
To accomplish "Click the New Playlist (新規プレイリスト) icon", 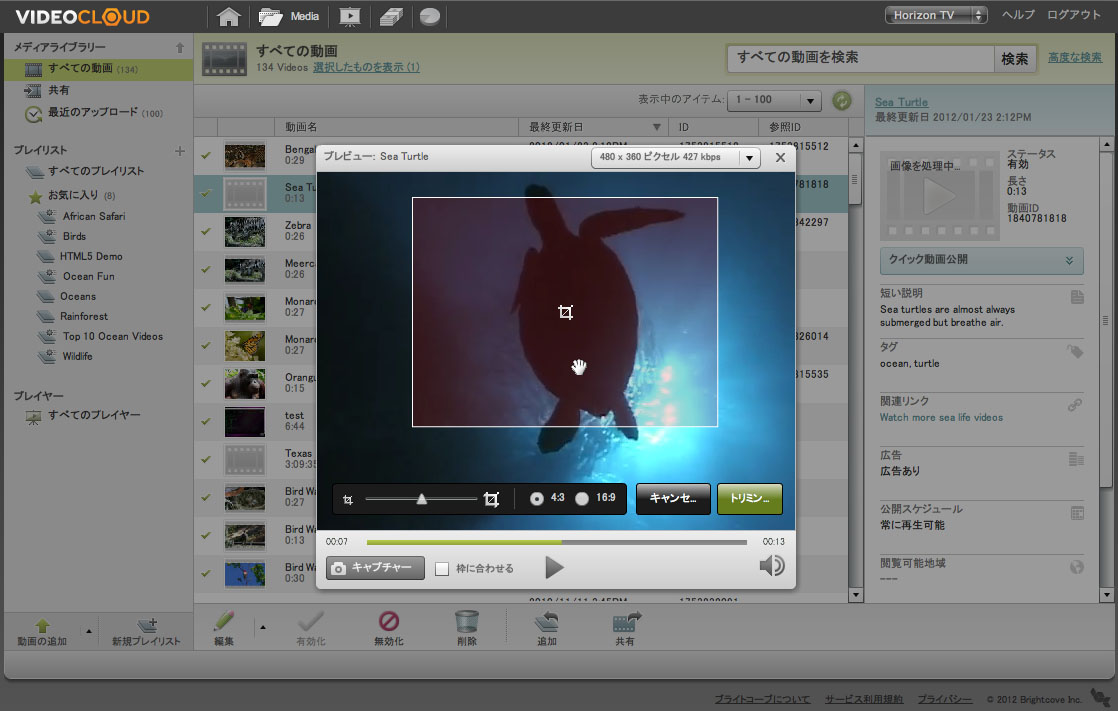I will tap(148, 625).
